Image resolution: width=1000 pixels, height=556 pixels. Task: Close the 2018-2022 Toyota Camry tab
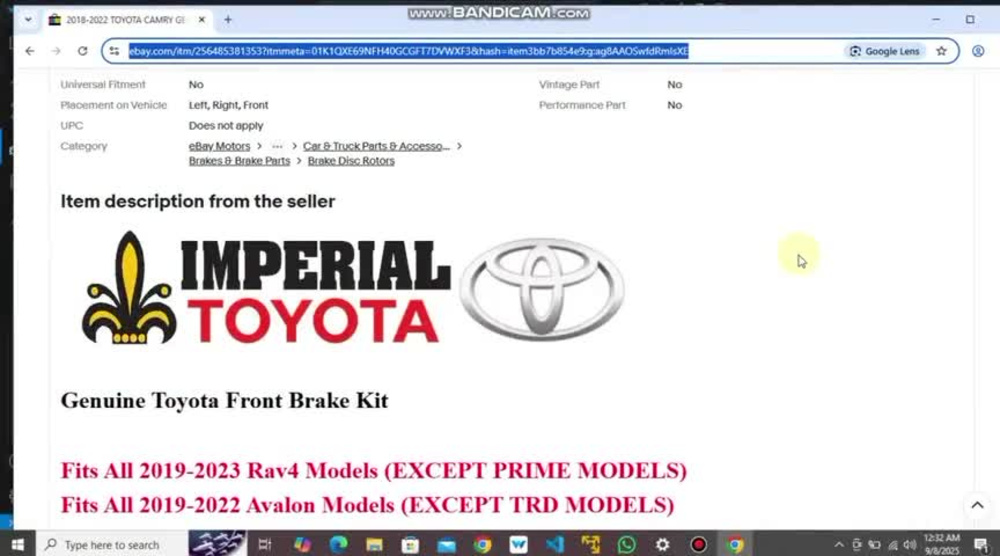(202, 20)
